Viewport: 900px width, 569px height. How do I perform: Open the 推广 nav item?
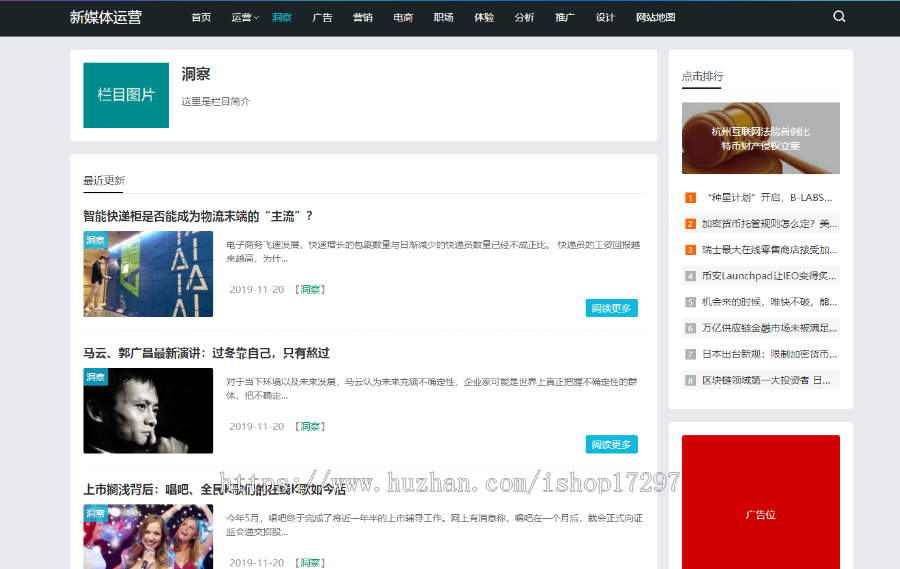point(565,17)
